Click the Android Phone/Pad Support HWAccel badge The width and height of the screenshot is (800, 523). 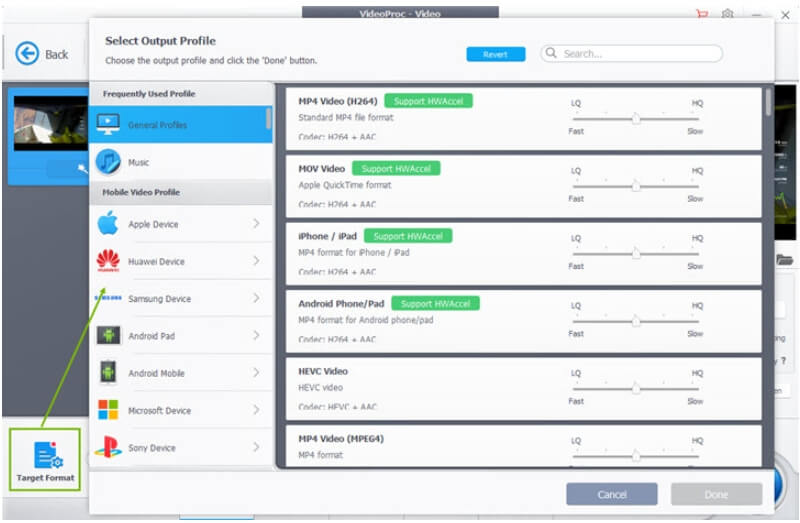(435, 304)
